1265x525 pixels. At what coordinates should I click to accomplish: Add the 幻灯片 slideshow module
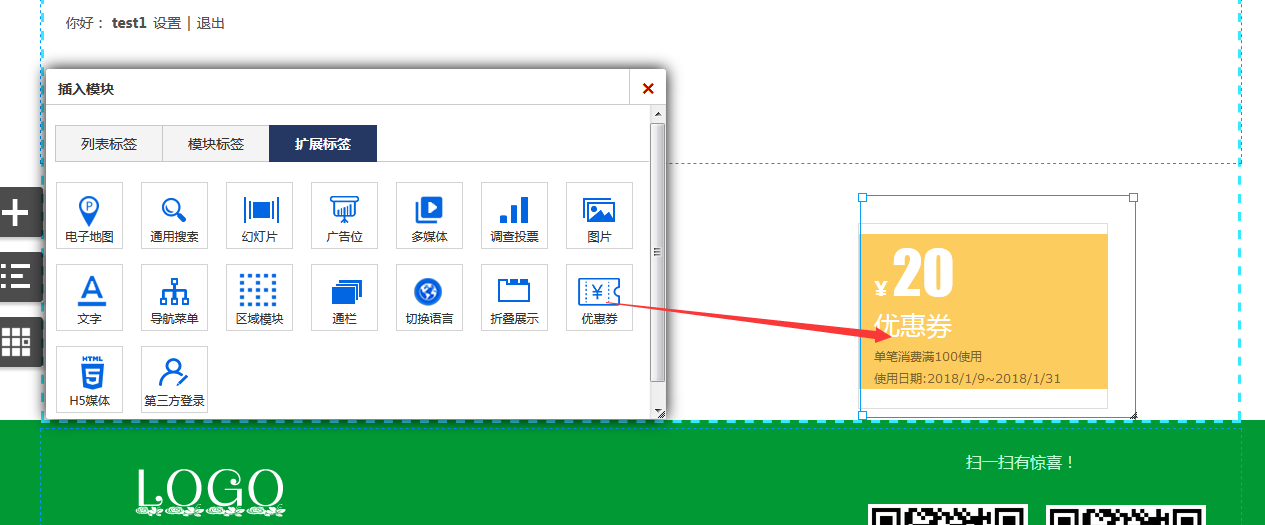tap(259, 215)
